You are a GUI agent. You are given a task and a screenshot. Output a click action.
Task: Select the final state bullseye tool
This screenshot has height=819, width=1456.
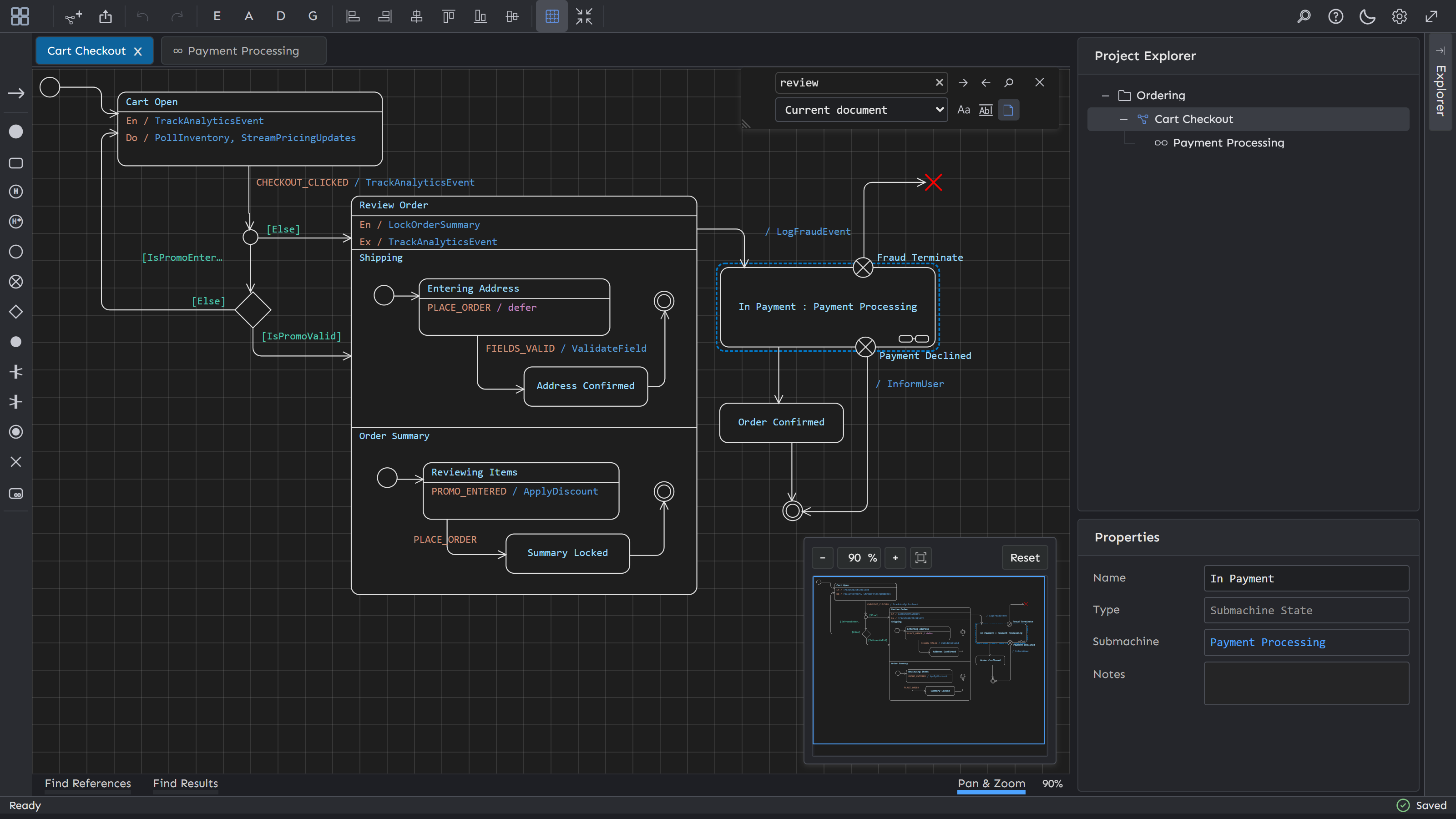pos(16,432)
